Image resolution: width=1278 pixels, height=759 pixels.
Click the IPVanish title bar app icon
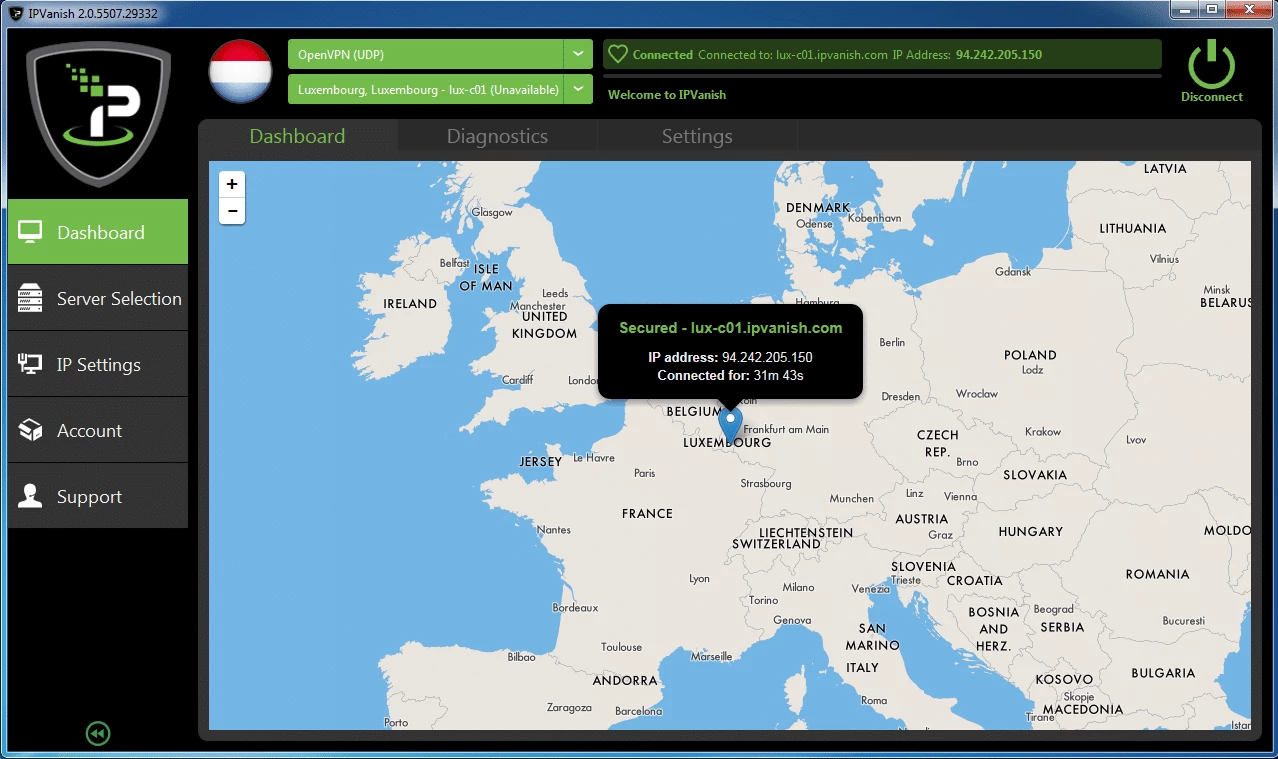pyautogui.click(x=16, y=13)
